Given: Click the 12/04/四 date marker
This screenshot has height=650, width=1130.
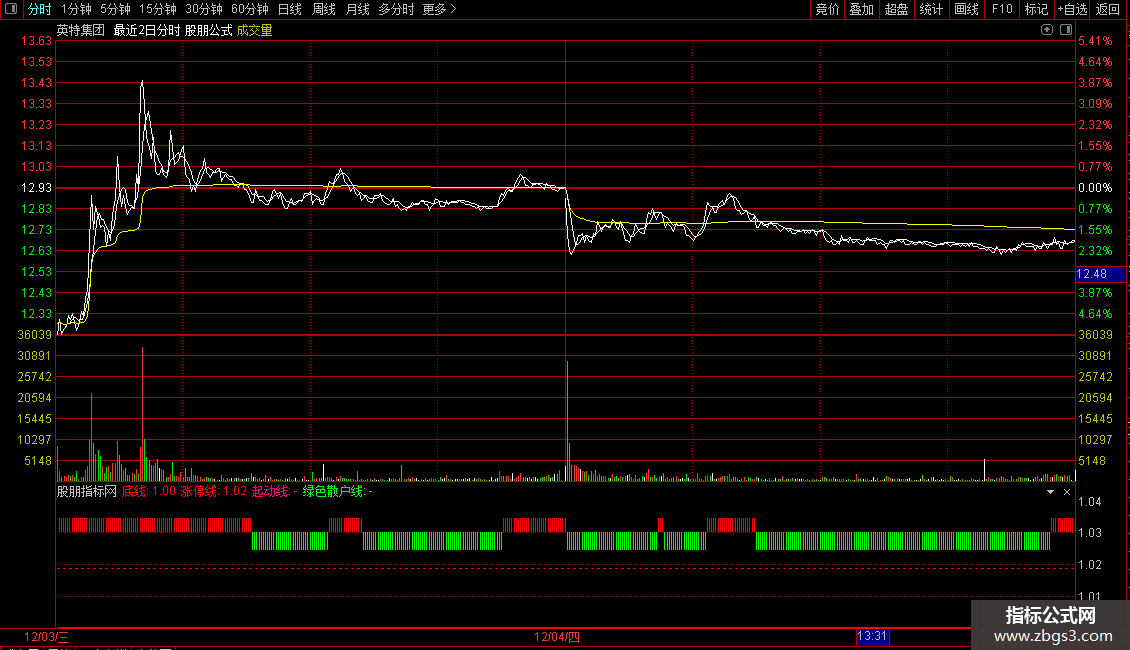Looking at the screenshot, I should tap(557, 636).
